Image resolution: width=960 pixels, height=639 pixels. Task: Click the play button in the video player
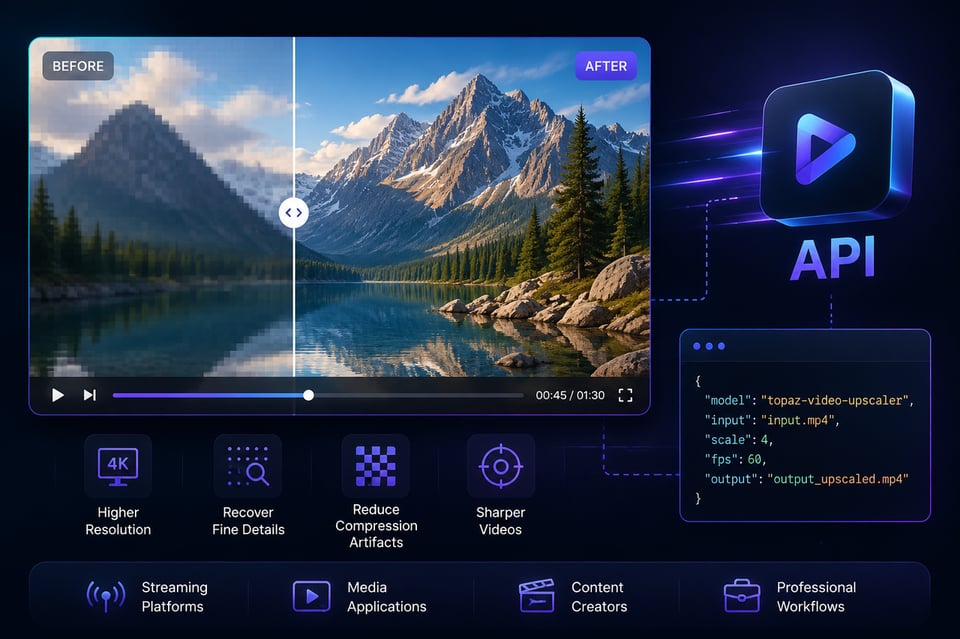[x=58, y=395]
